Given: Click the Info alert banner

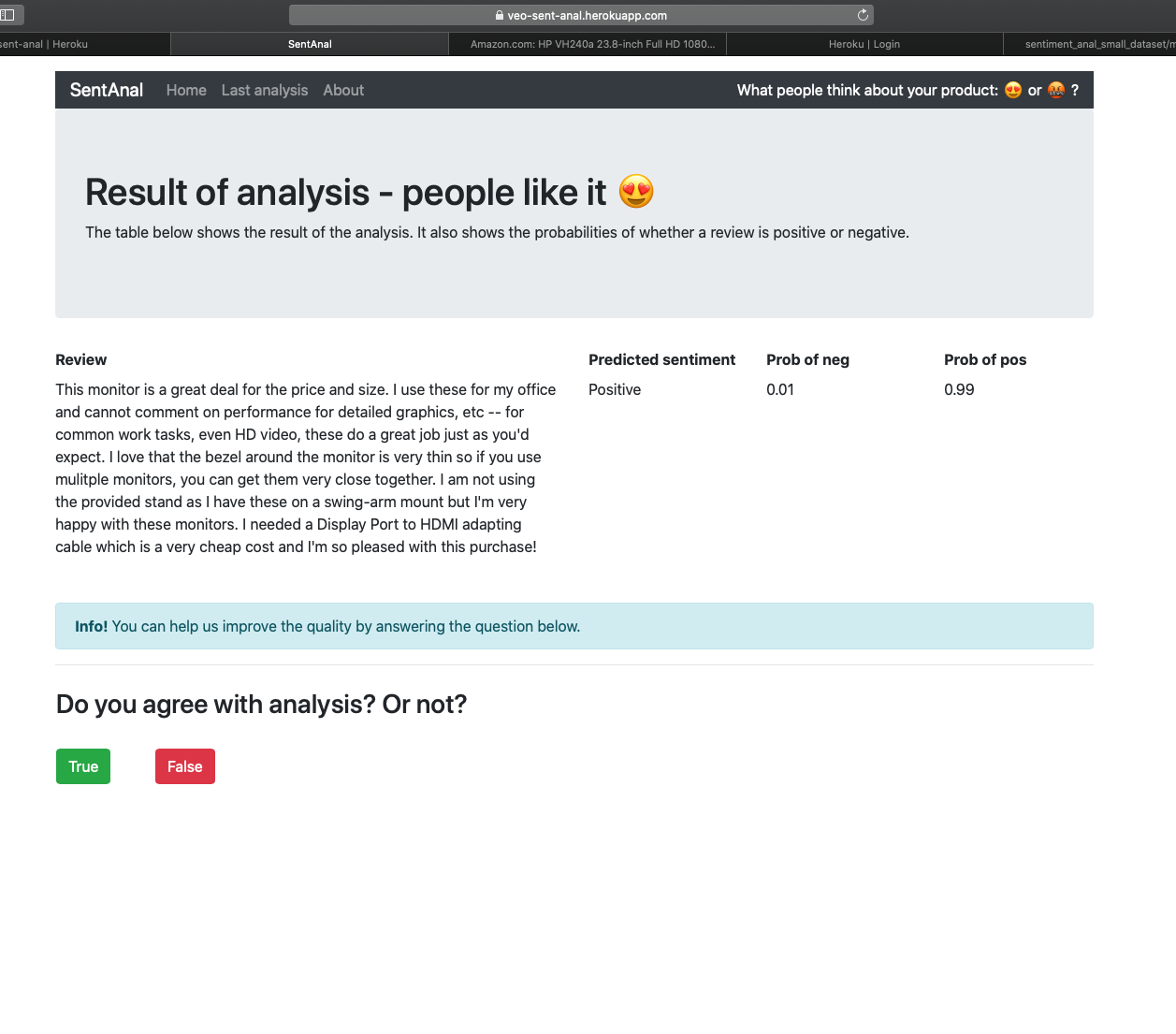Looking at the screenshot, I should 573,626.
